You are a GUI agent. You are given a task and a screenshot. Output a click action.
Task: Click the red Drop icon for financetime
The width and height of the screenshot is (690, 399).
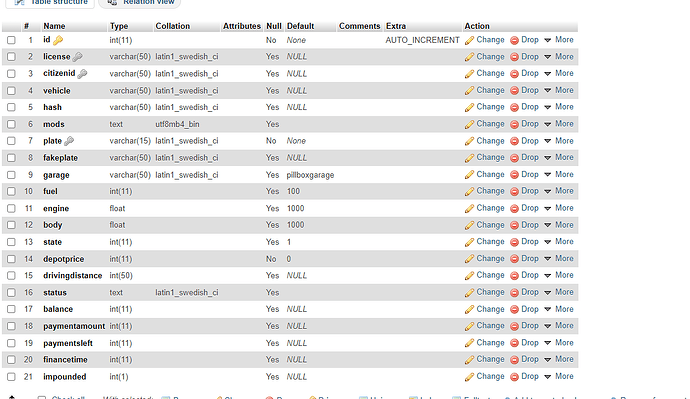[x=514, y=360]
